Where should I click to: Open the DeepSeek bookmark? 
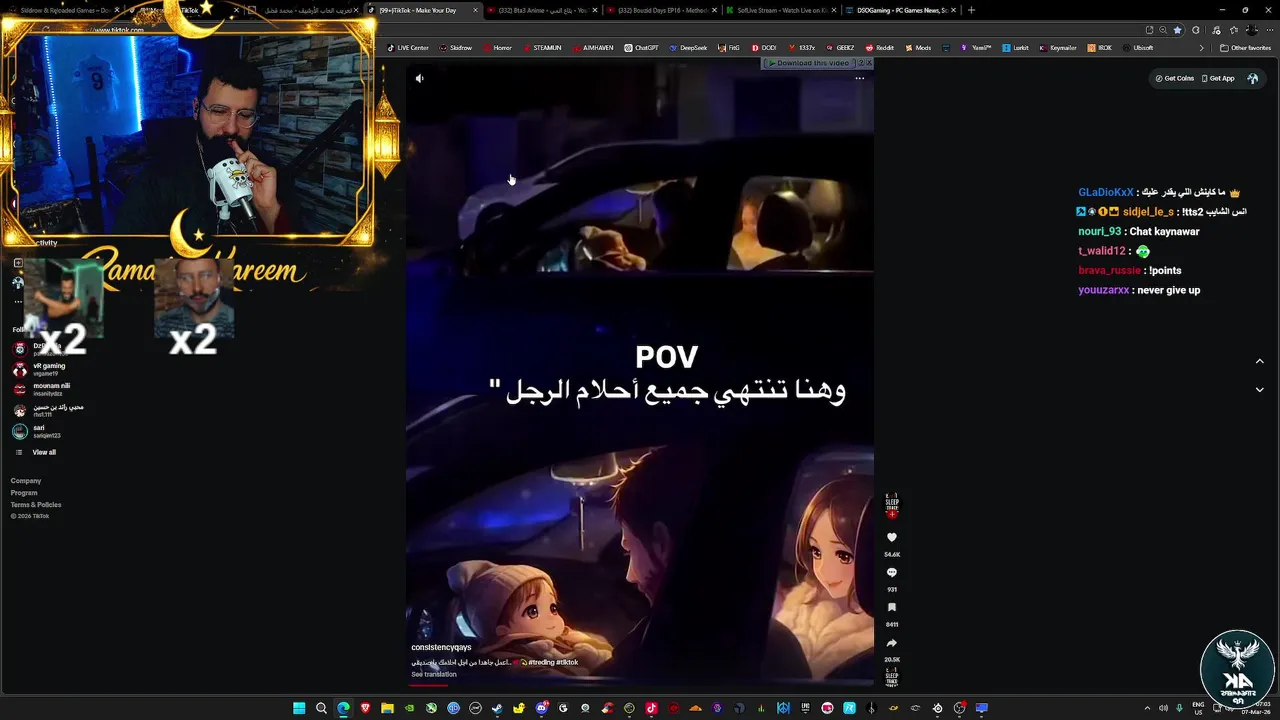pos(688,48)
